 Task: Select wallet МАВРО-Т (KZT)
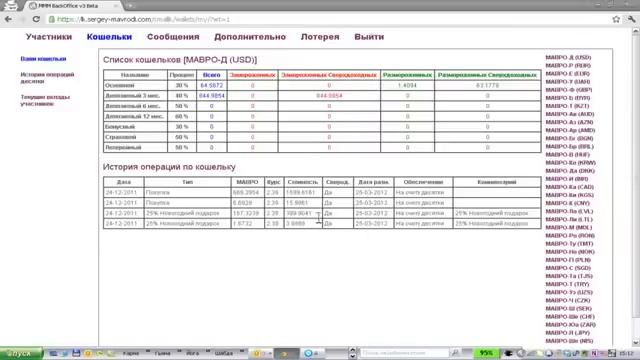coord(567,106)
